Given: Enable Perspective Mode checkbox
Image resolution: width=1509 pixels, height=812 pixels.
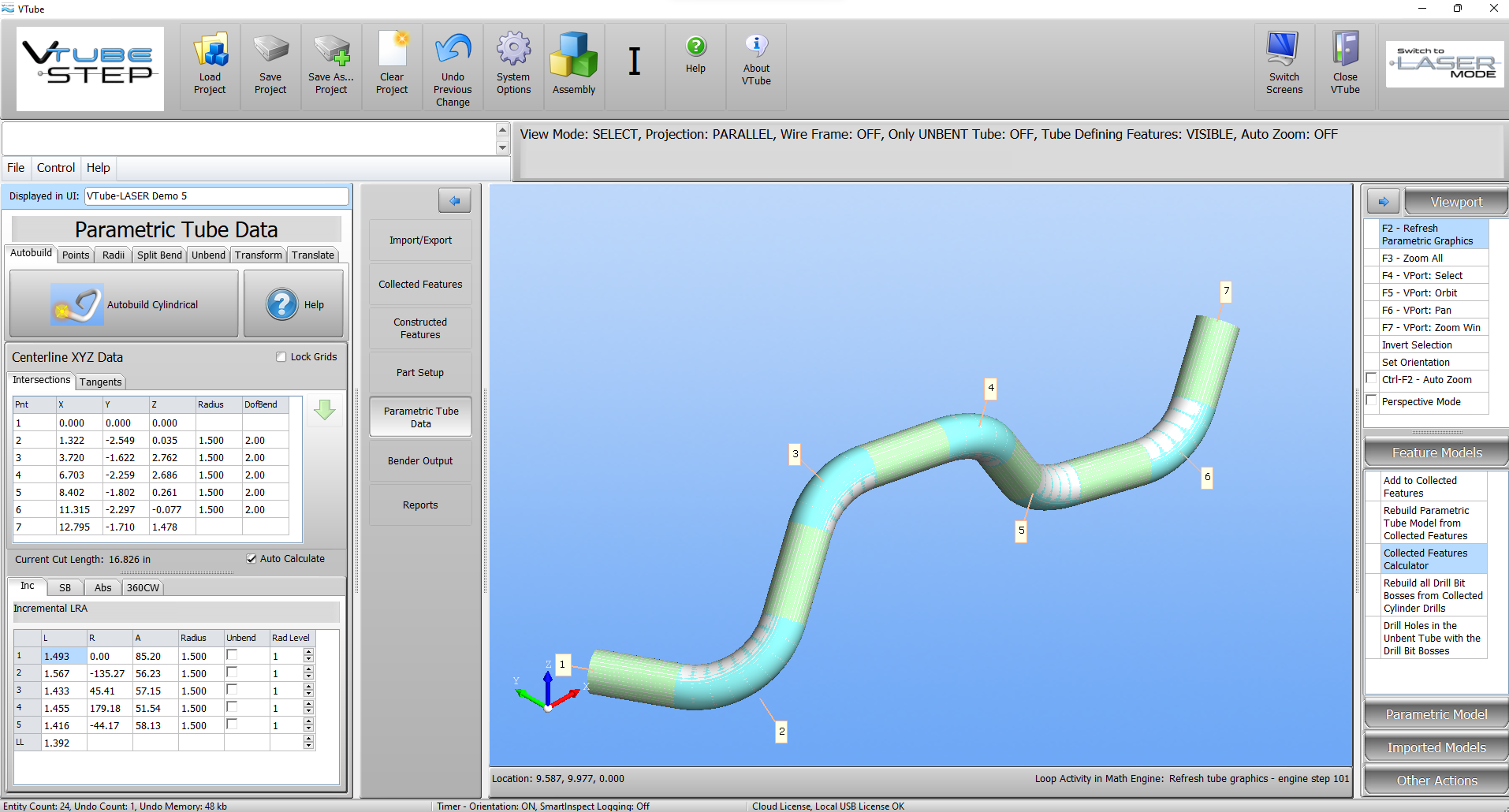Looking at the screenshot, I should (1372, 401).
